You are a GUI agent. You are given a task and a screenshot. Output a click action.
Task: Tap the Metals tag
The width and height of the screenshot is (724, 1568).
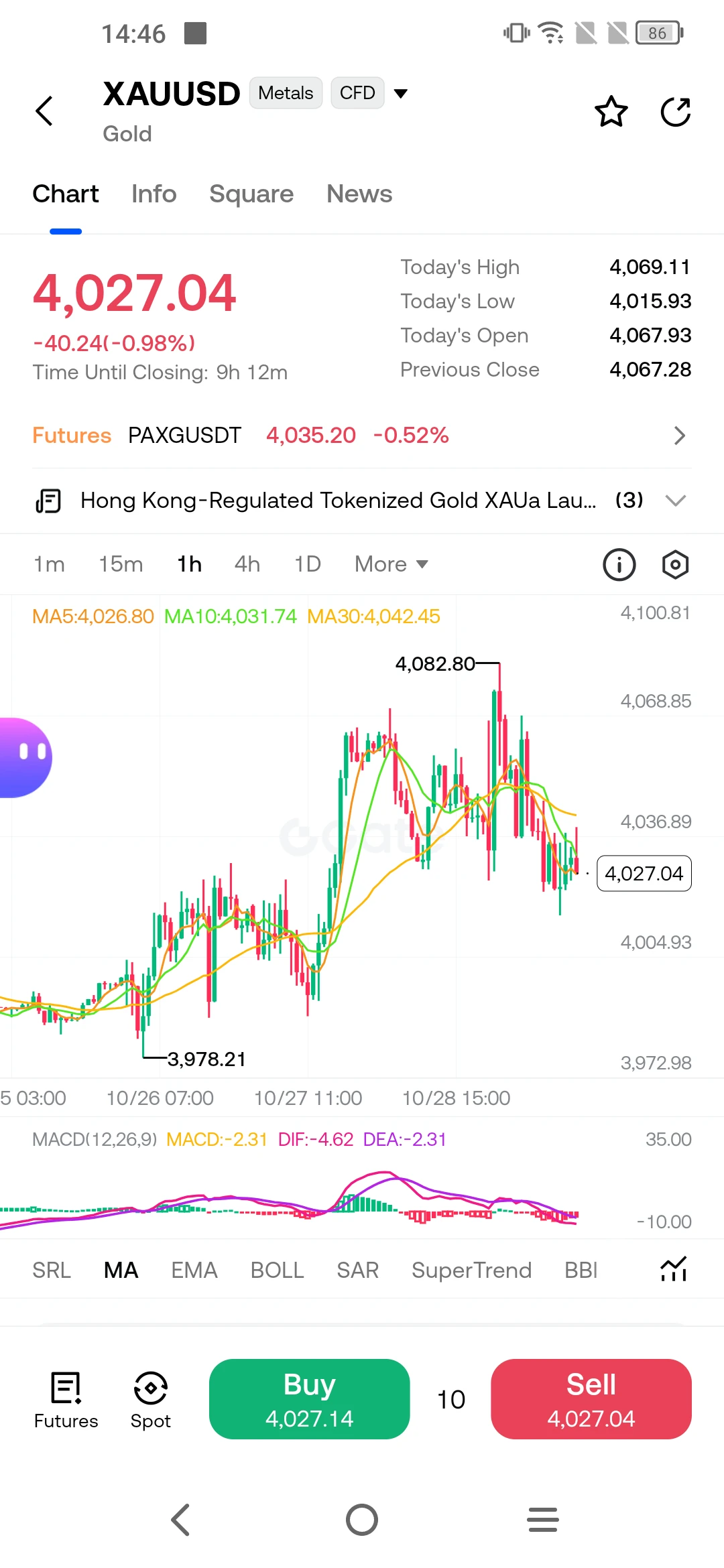point(286,92)
